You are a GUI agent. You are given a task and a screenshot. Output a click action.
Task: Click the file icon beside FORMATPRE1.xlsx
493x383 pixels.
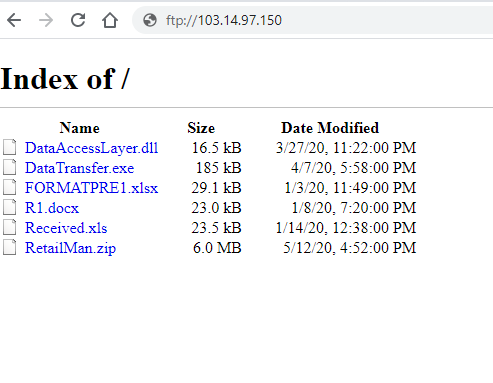tap(10, 187)
